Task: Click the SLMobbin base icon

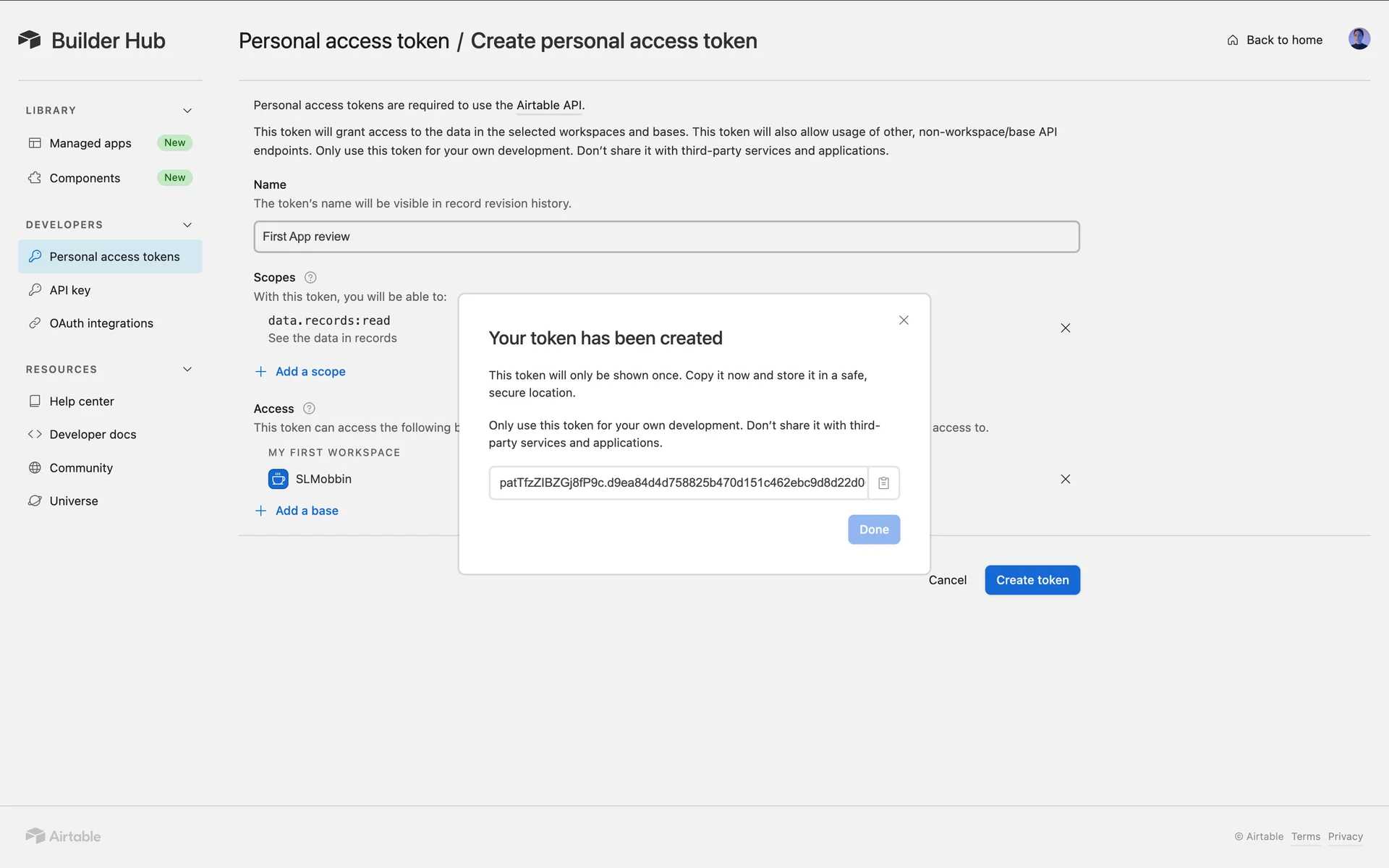Action: tap(278, 480)
